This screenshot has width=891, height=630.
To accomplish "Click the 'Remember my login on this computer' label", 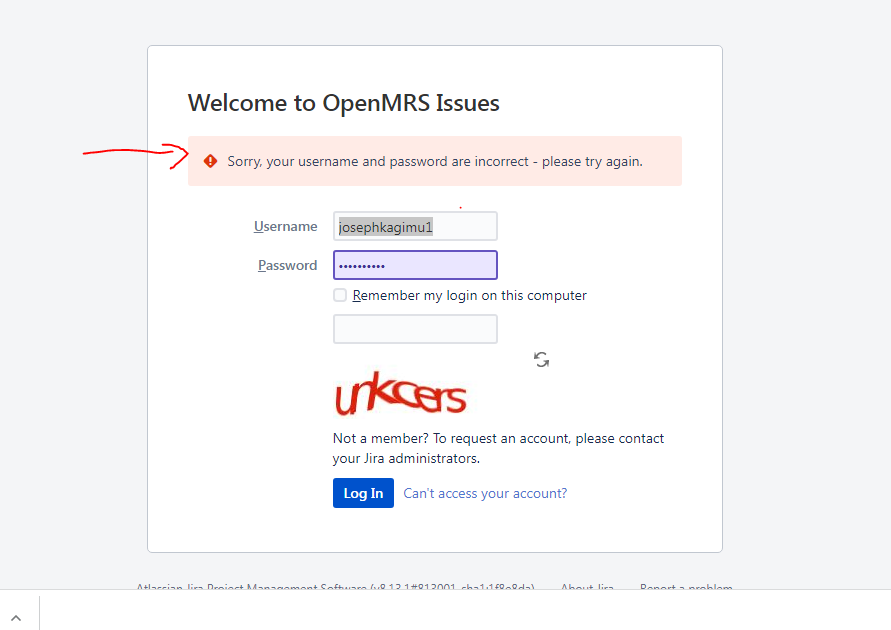I will [469, 295].
